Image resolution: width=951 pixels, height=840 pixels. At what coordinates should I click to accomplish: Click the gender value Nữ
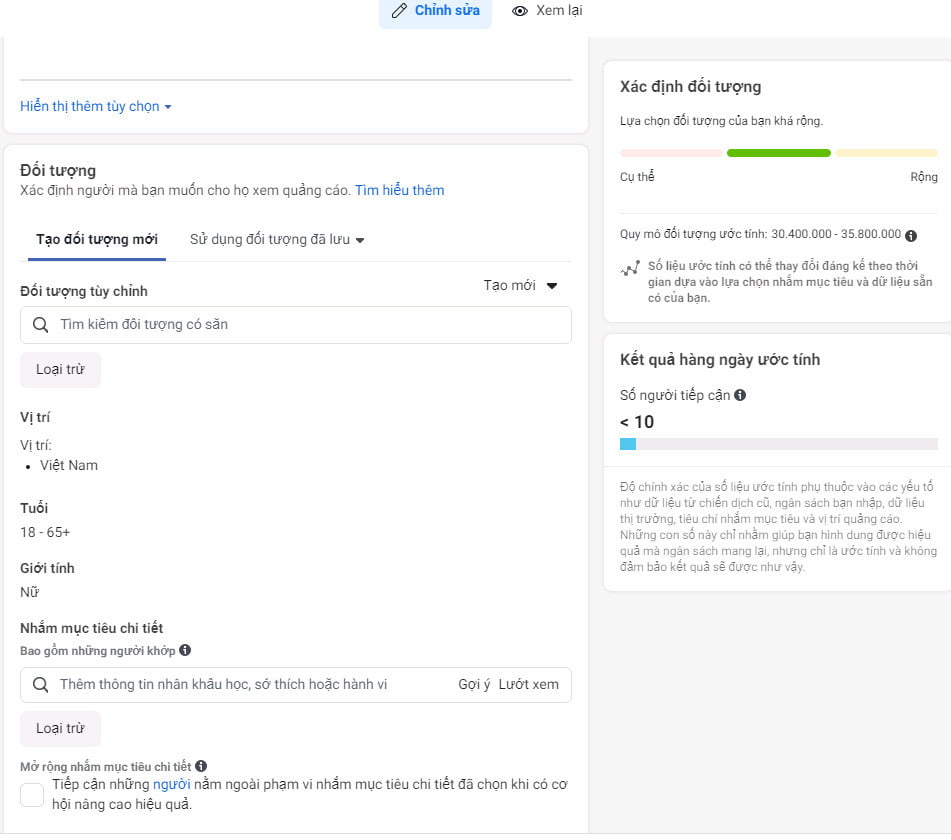point(29,592)
